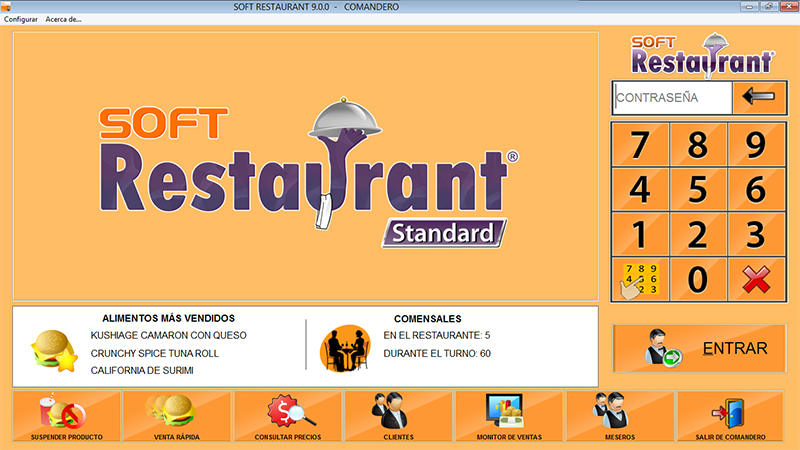800x450 pixels.
Task: Clear entry with red X key
Action: (756, 279)
